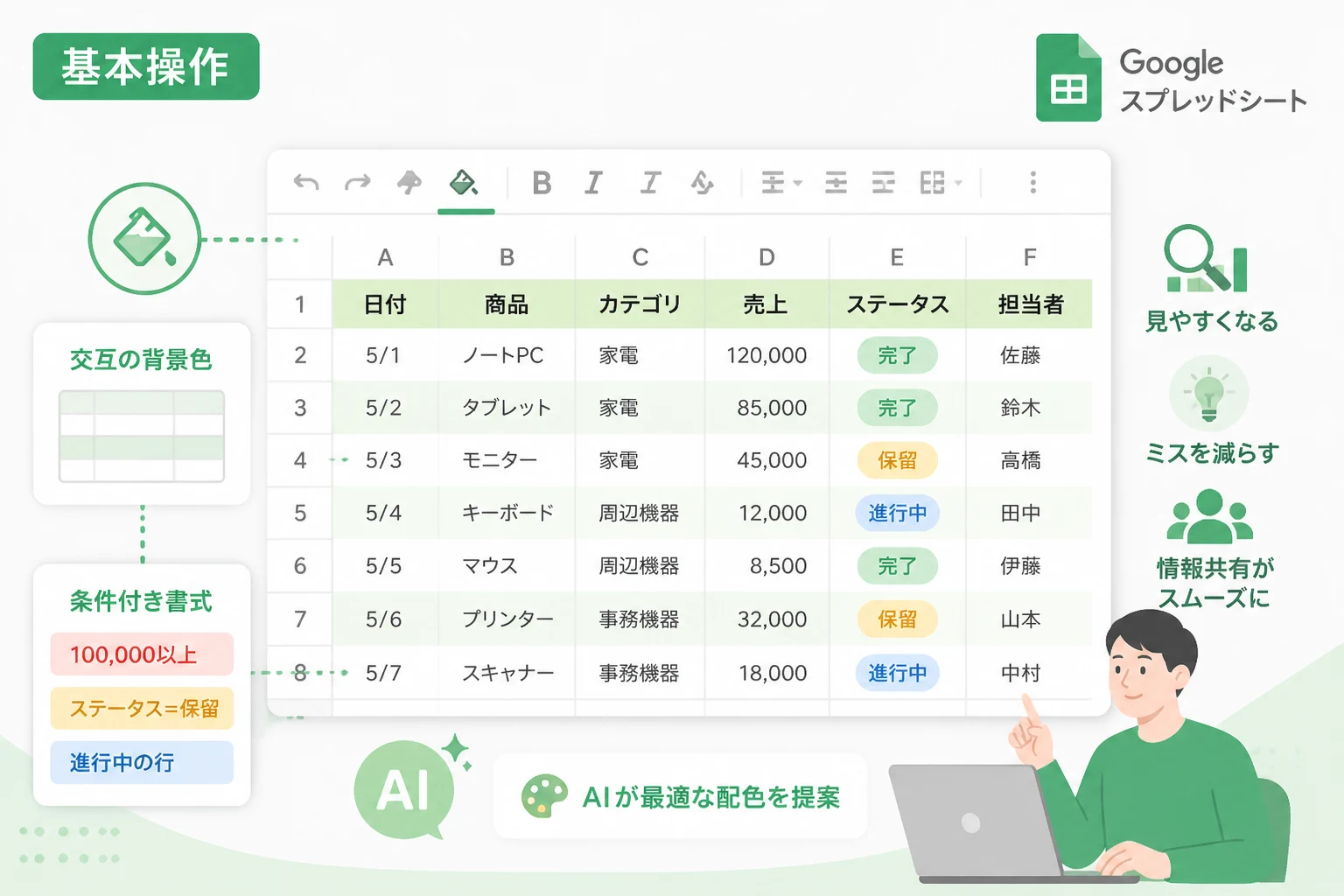Select column A header
Screen dimensions: 1344x896
(385, 257)
